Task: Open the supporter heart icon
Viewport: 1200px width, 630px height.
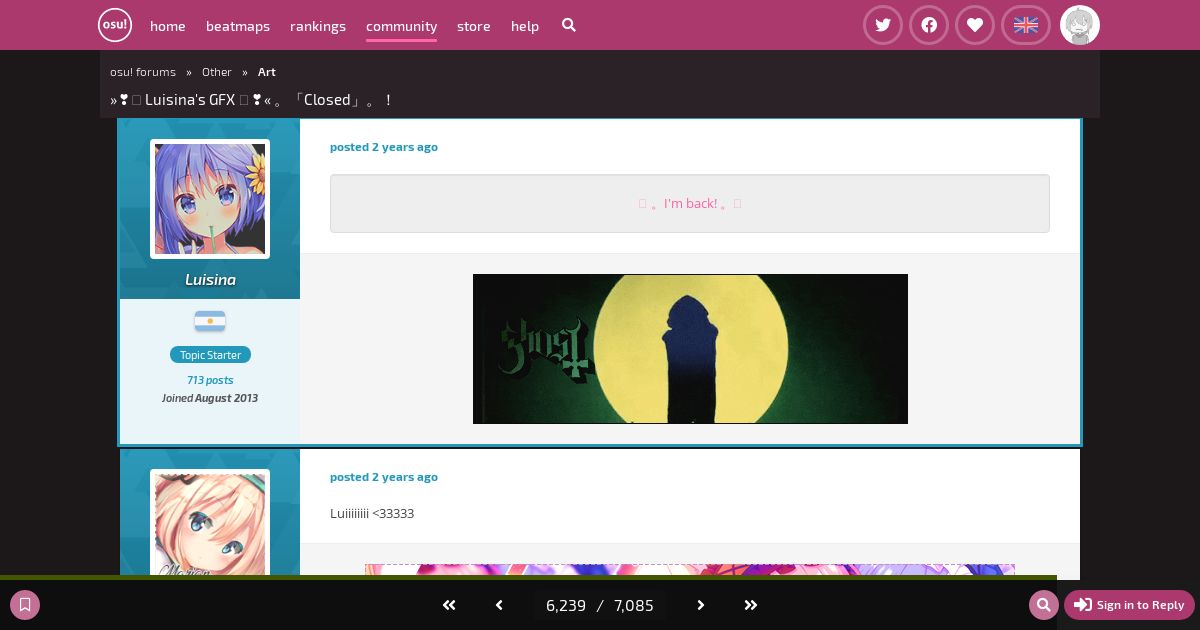Action: click(975, 25)
